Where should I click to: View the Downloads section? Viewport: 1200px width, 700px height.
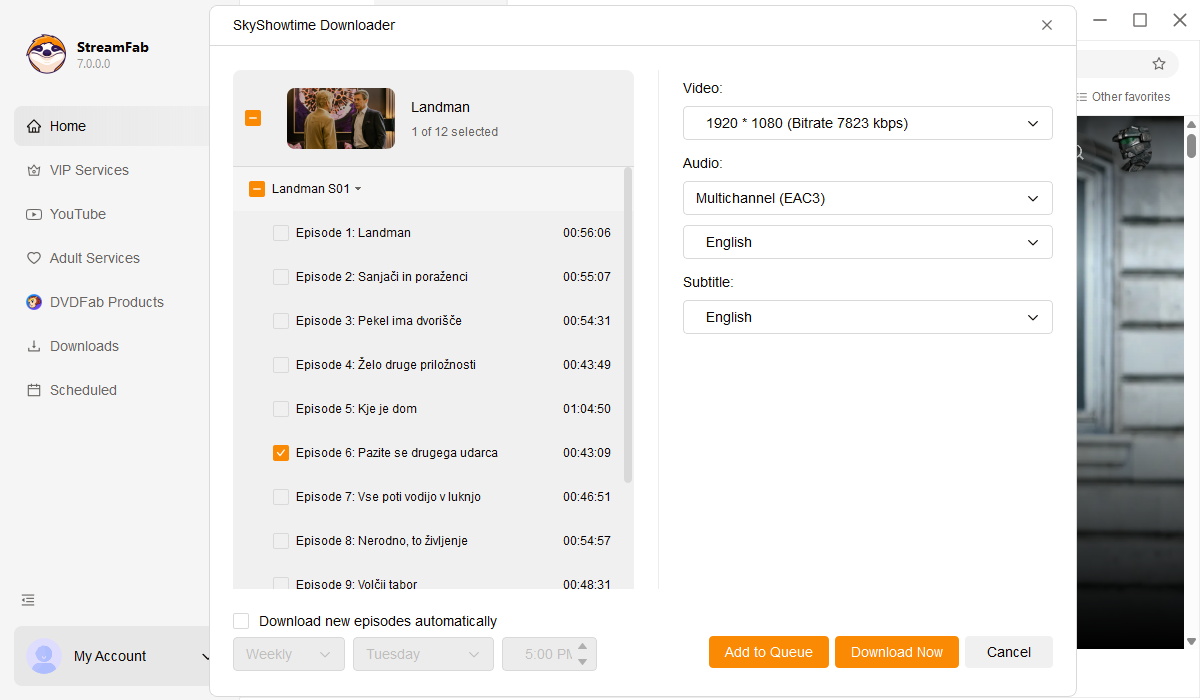(x=84, y=346)
